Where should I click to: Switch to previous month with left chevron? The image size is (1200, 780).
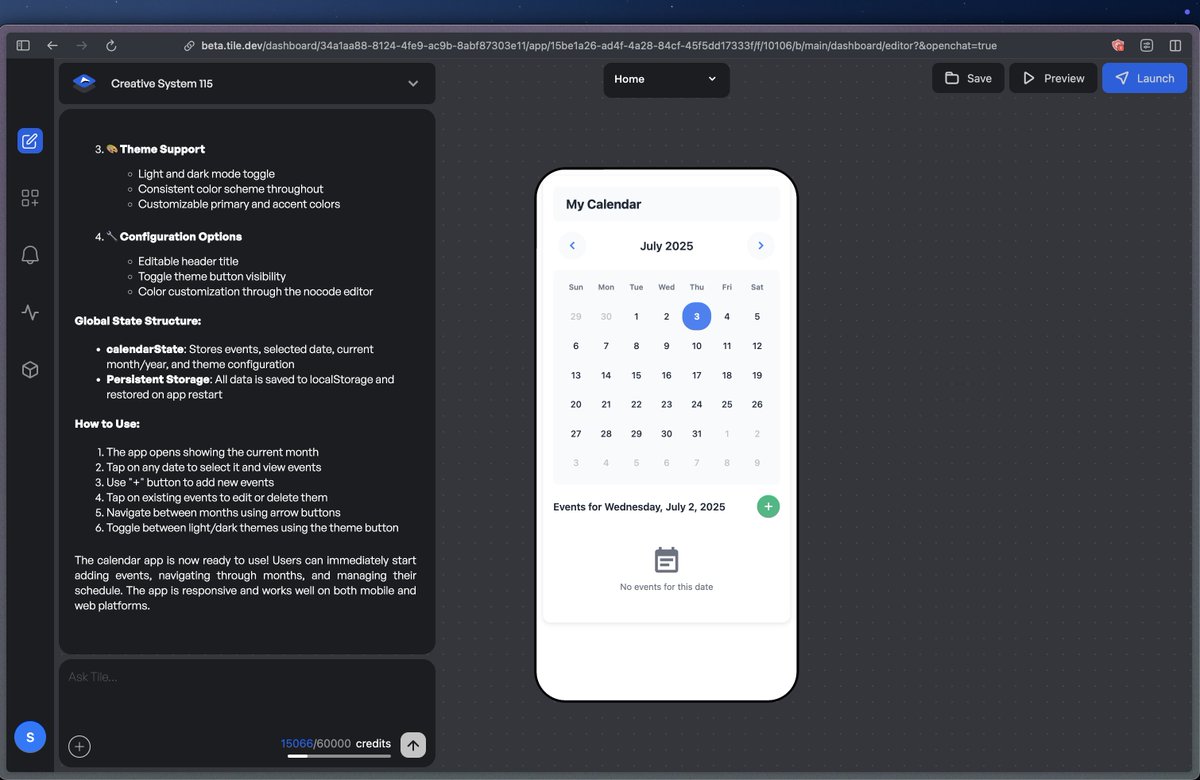572,245
